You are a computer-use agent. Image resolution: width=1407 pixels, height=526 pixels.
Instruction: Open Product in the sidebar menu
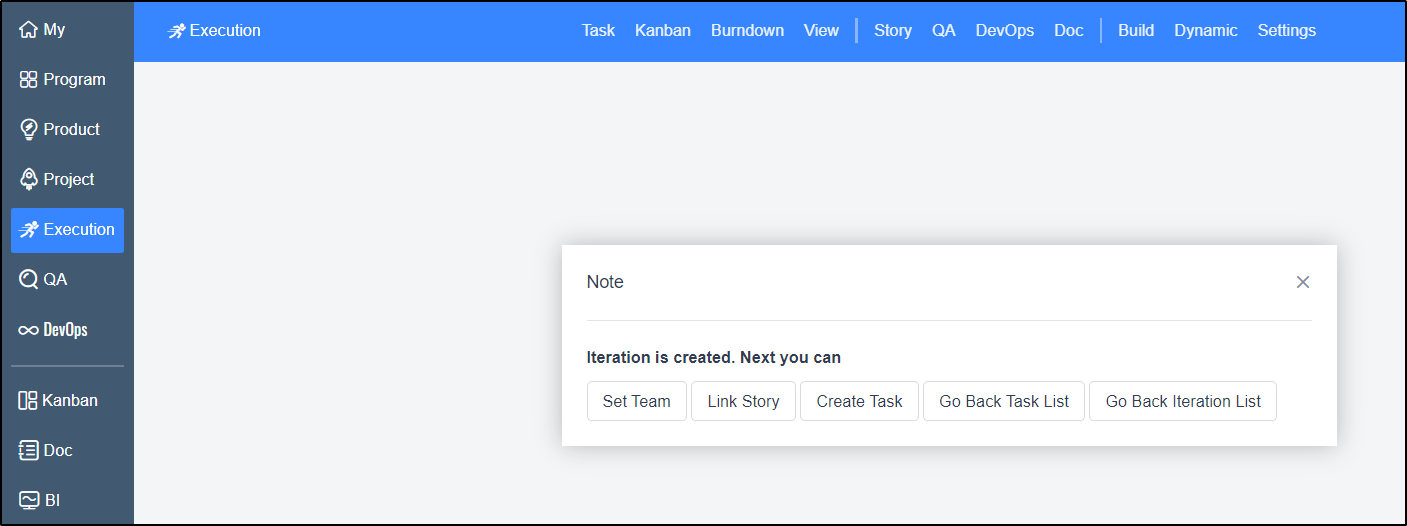pos(72,130)
